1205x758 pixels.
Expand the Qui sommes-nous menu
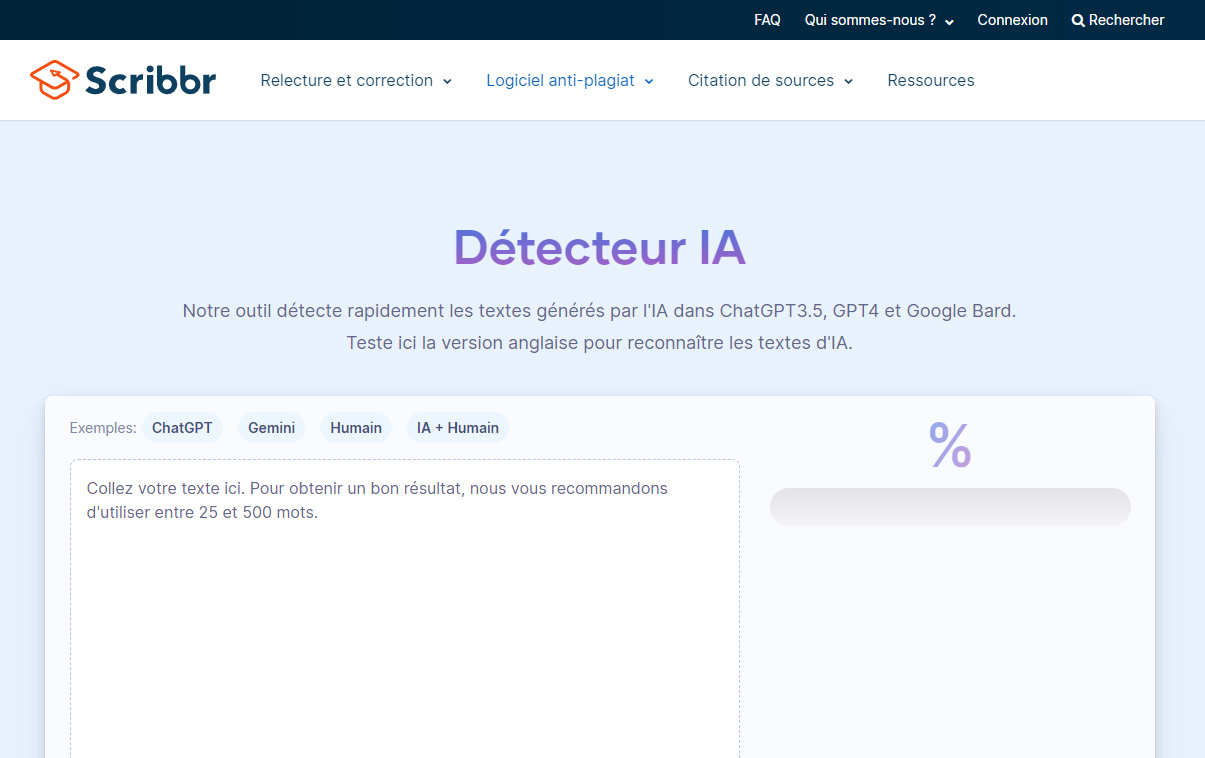point(878,20)
